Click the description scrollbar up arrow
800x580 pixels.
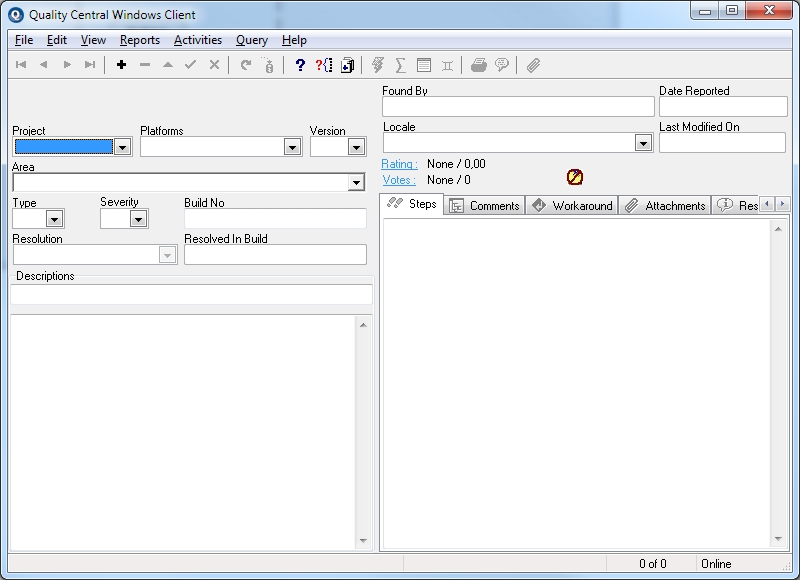[x=363, y=325]
